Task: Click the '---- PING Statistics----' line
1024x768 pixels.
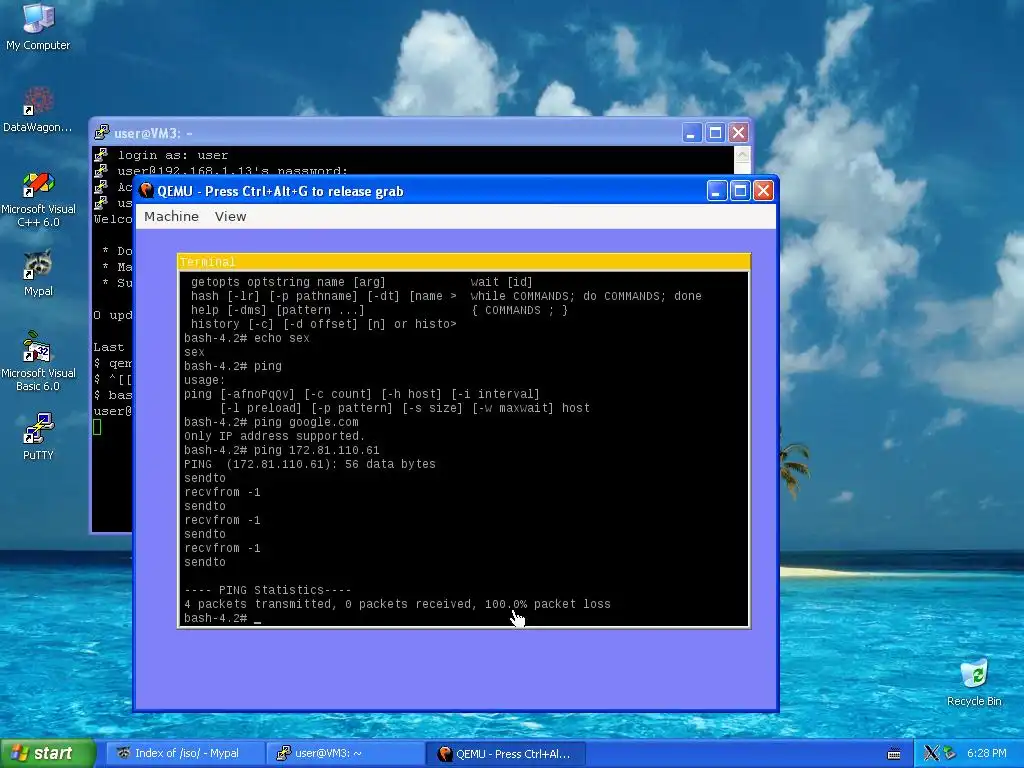Action: pos(268,590)
